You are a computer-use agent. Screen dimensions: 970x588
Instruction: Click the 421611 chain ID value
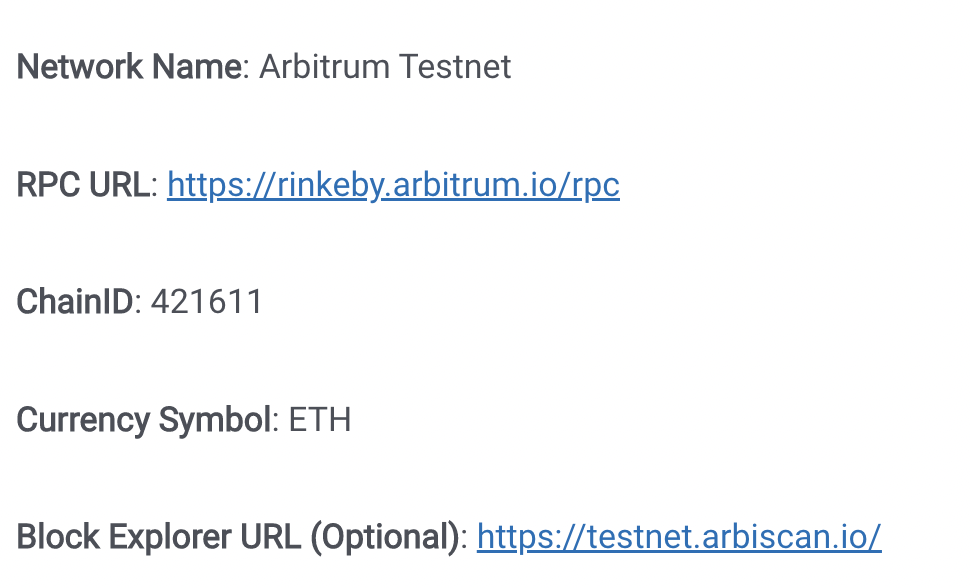(x=207, y=302)
